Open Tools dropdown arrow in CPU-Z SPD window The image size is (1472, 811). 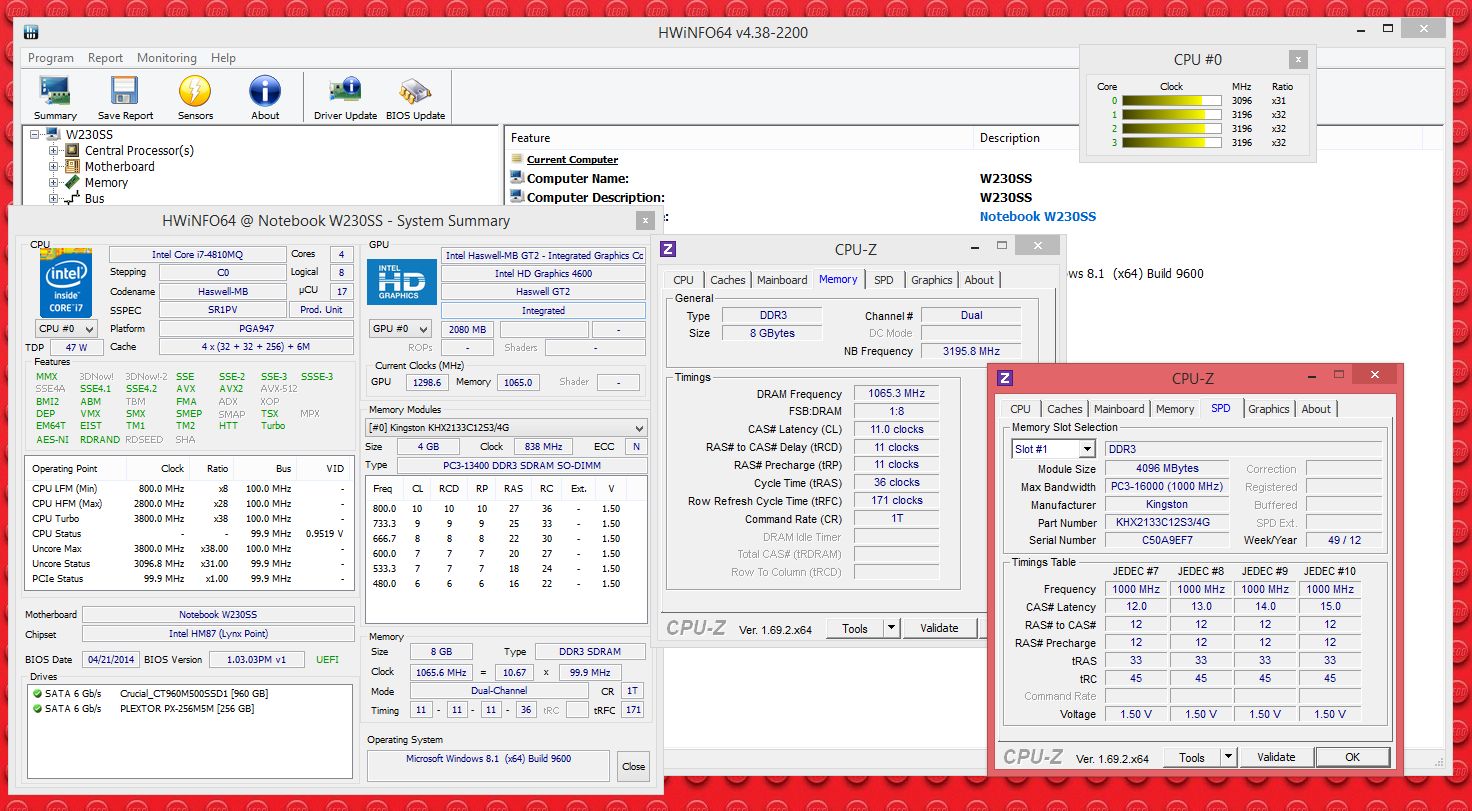(x=1229, y=757)
